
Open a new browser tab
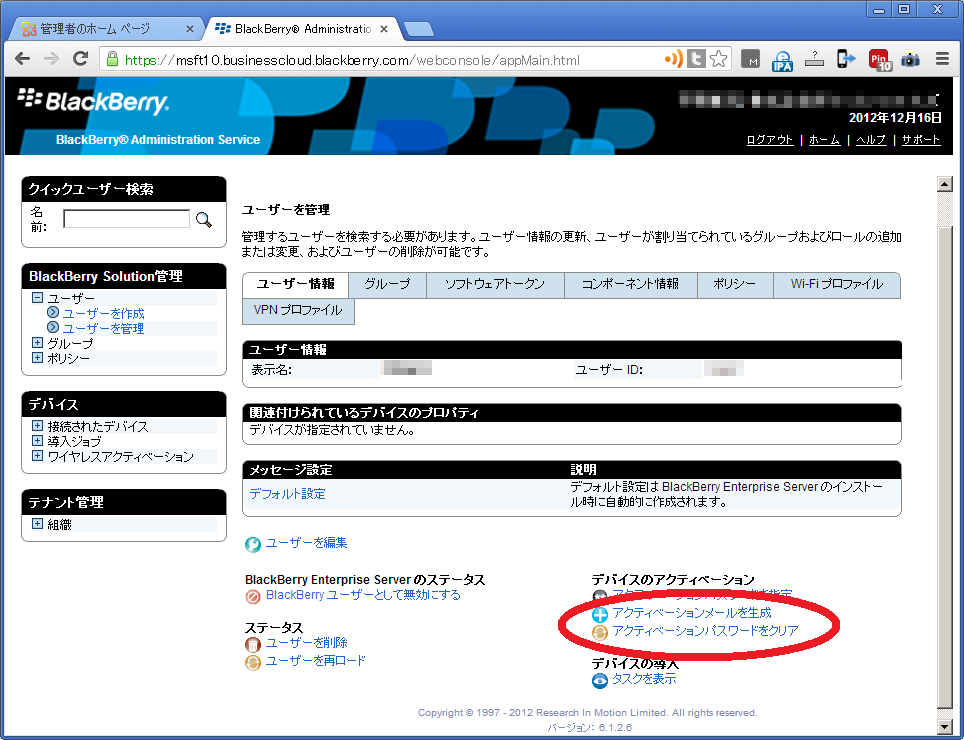(x=419, y=29)
